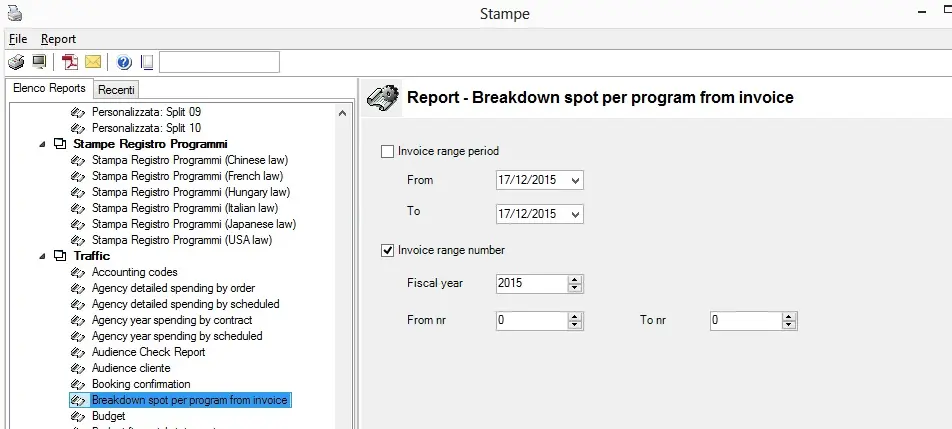Select Stampa Registro Programmi (Italian law)
Screen dimensions: 952x429
coord(188,208)
